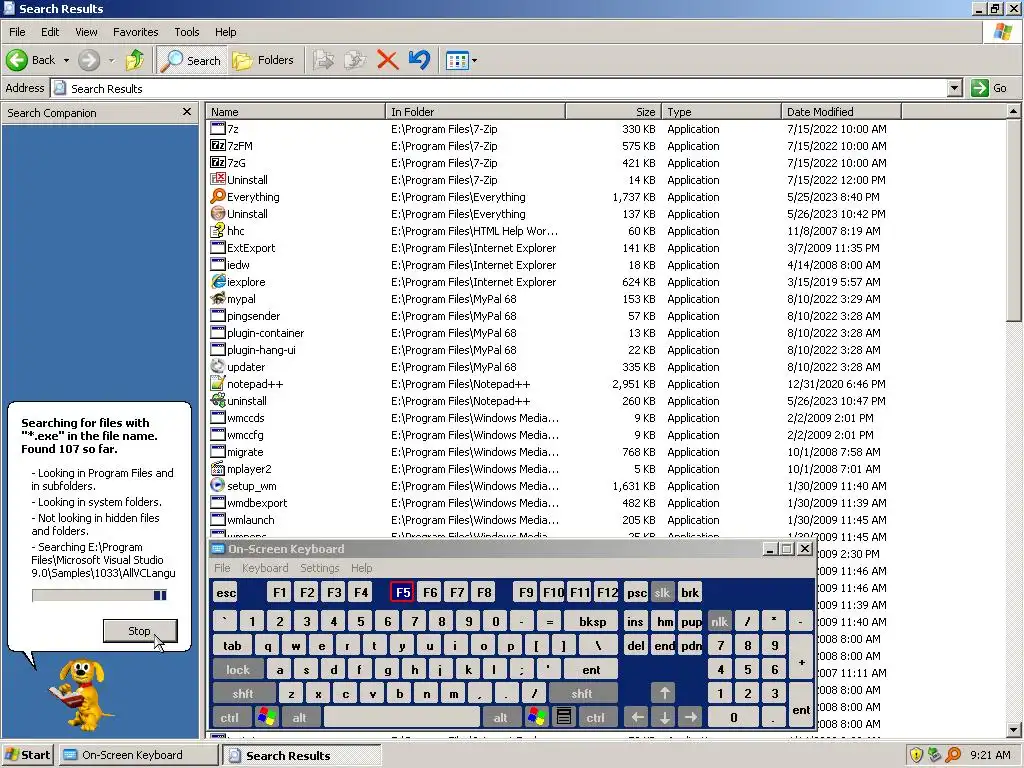Screen dimensions: 1024x768
Task: Sort results by Size column header
Action: [614, 112]
